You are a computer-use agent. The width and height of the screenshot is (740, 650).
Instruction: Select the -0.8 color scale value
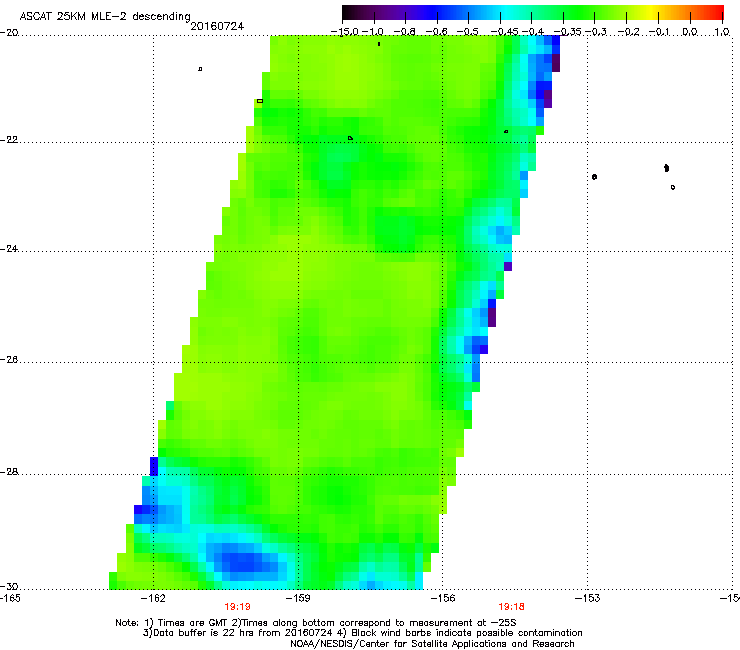click(405, 32)
